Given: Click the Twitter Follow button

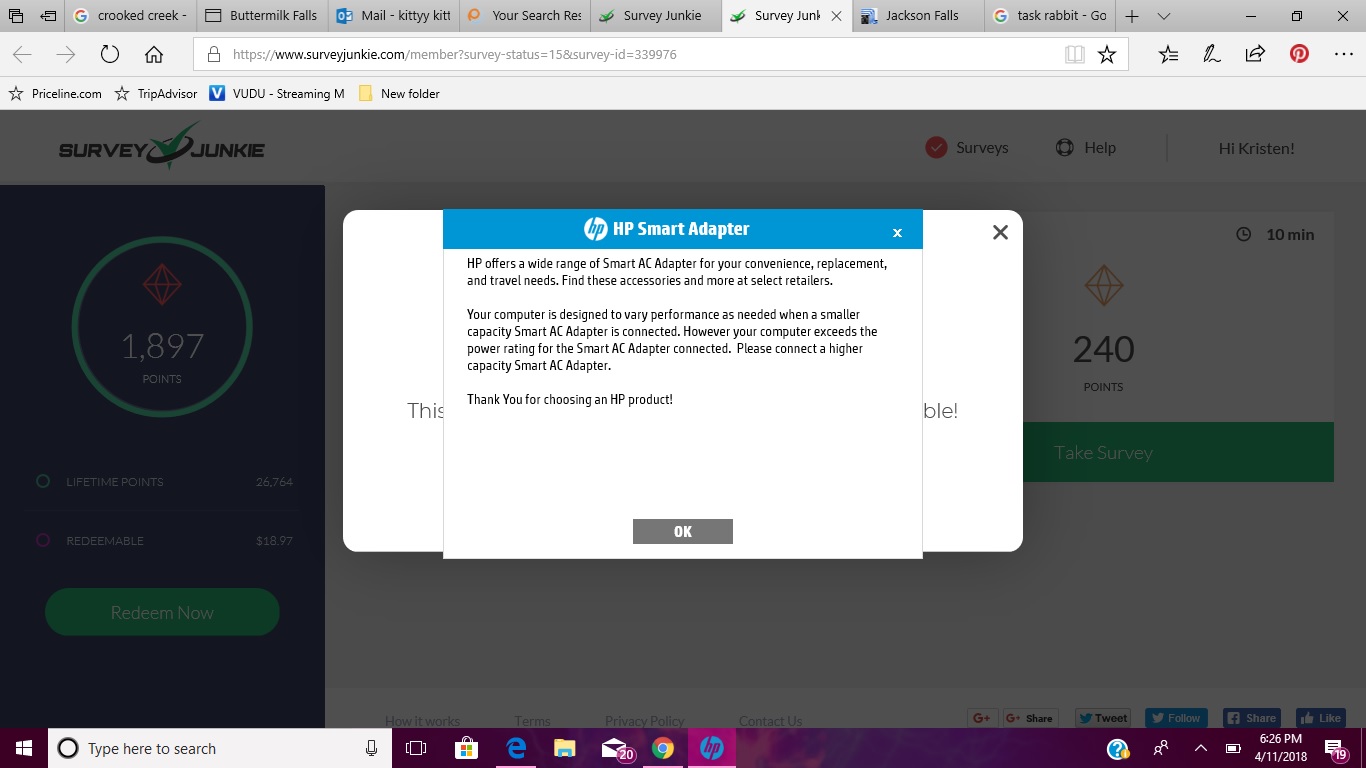Looking at the screenshot, I should click(x=1176, y=718).
